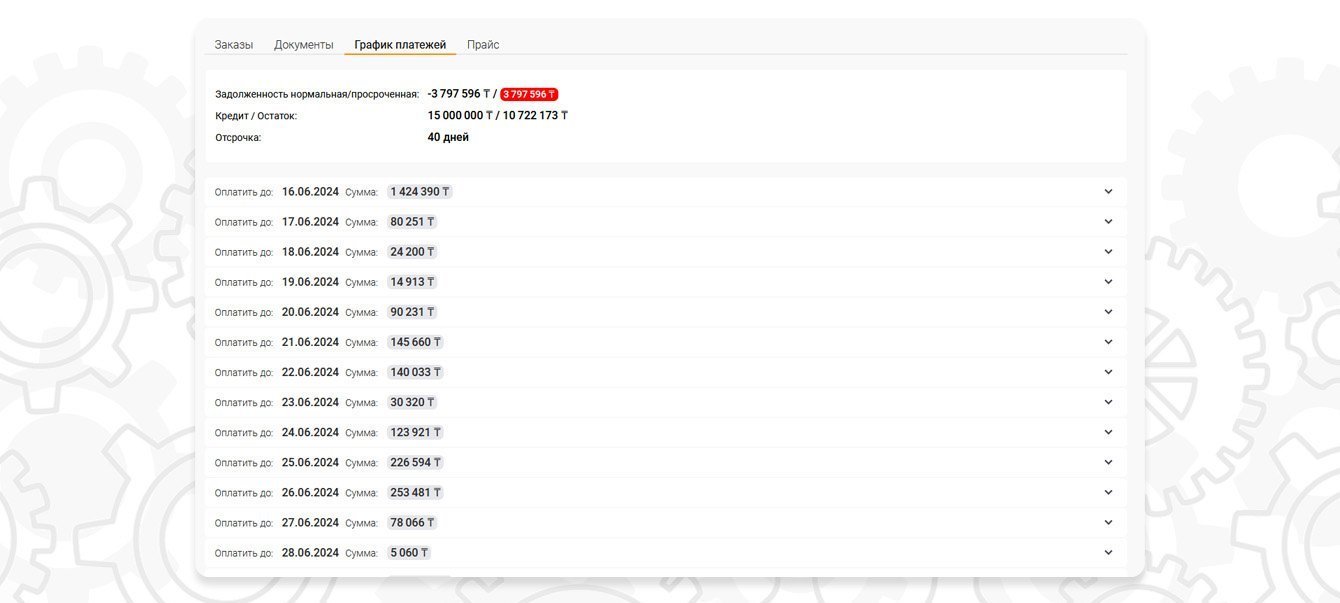Select the График платежей tab
Screen dimensions: 1340x603
click(x=400, y=45)
